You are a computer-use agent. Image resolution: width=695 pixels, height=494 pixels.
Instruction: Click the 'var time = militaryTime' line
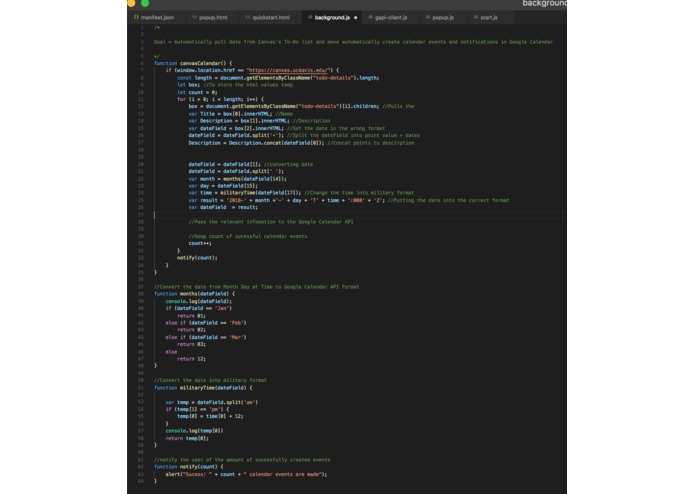[x=301, y=193]
